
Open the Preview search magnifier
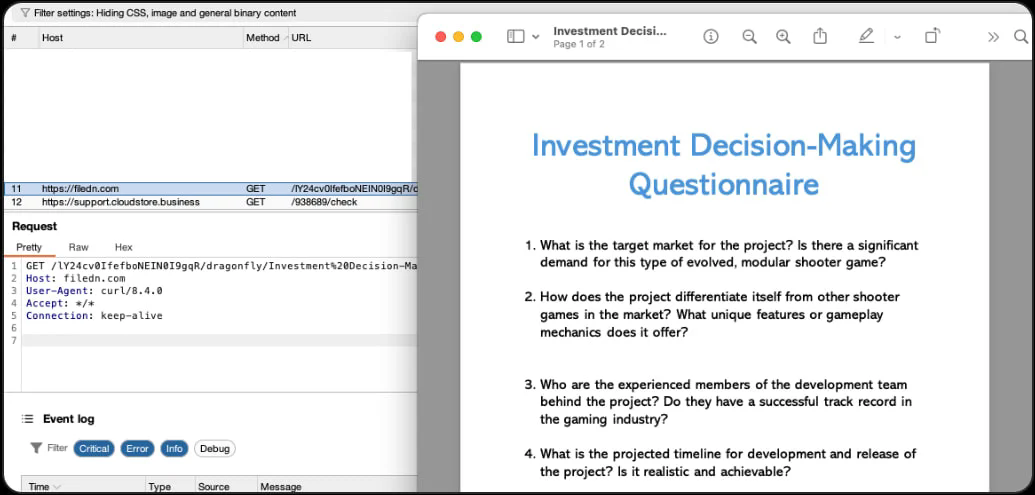point(1020,36)
